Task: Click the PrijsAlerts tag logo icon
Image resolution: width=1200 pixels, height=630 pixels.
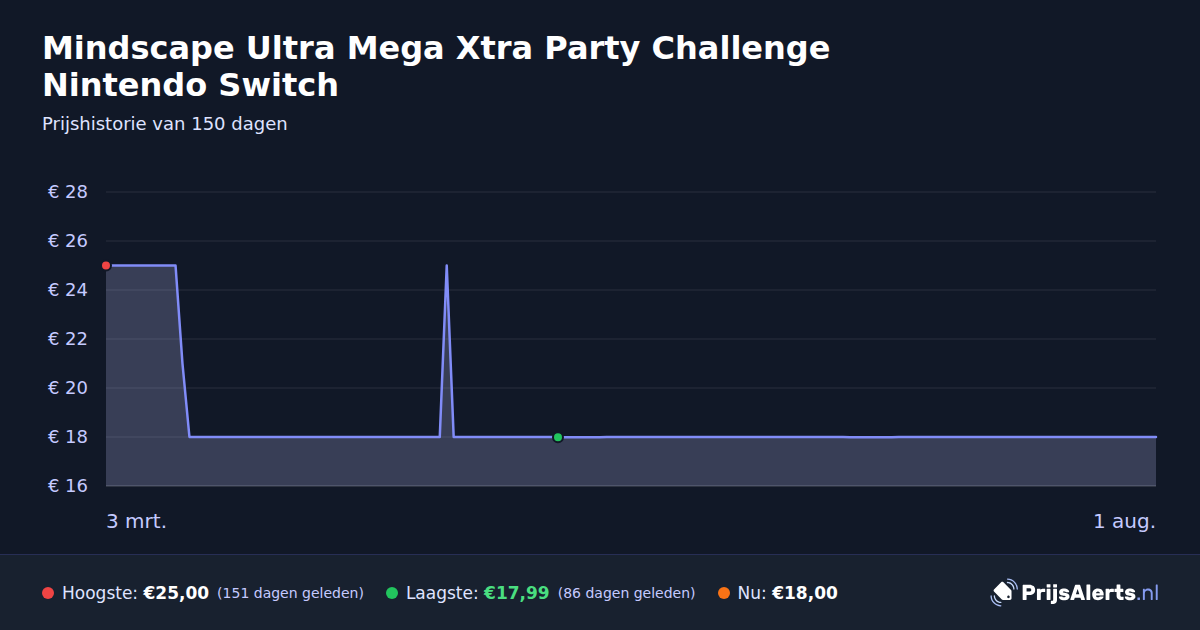Action: point(1003,593)
